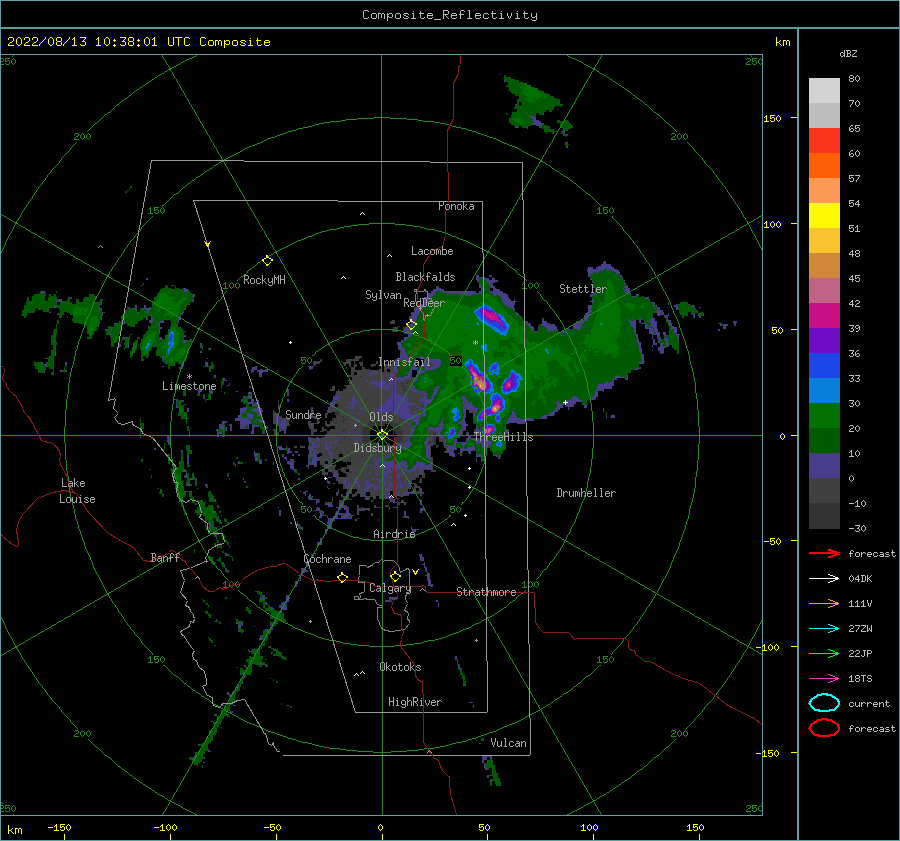
Task: Click the magenta 18TS arrow icon
Action: [824, 679]
